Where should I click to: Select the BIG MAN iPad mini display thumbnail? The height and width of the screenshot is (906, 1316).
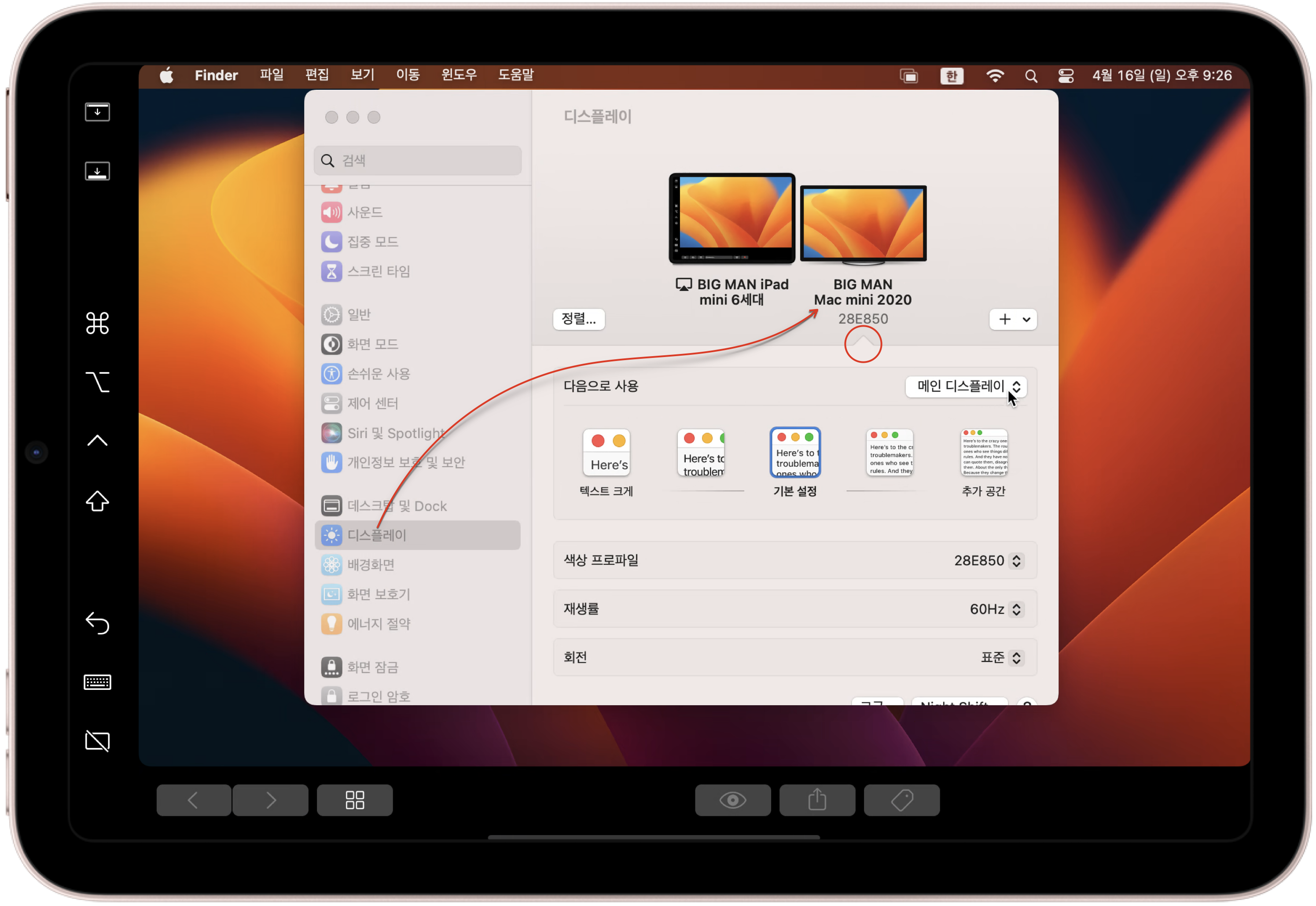(x=732, y=218)
